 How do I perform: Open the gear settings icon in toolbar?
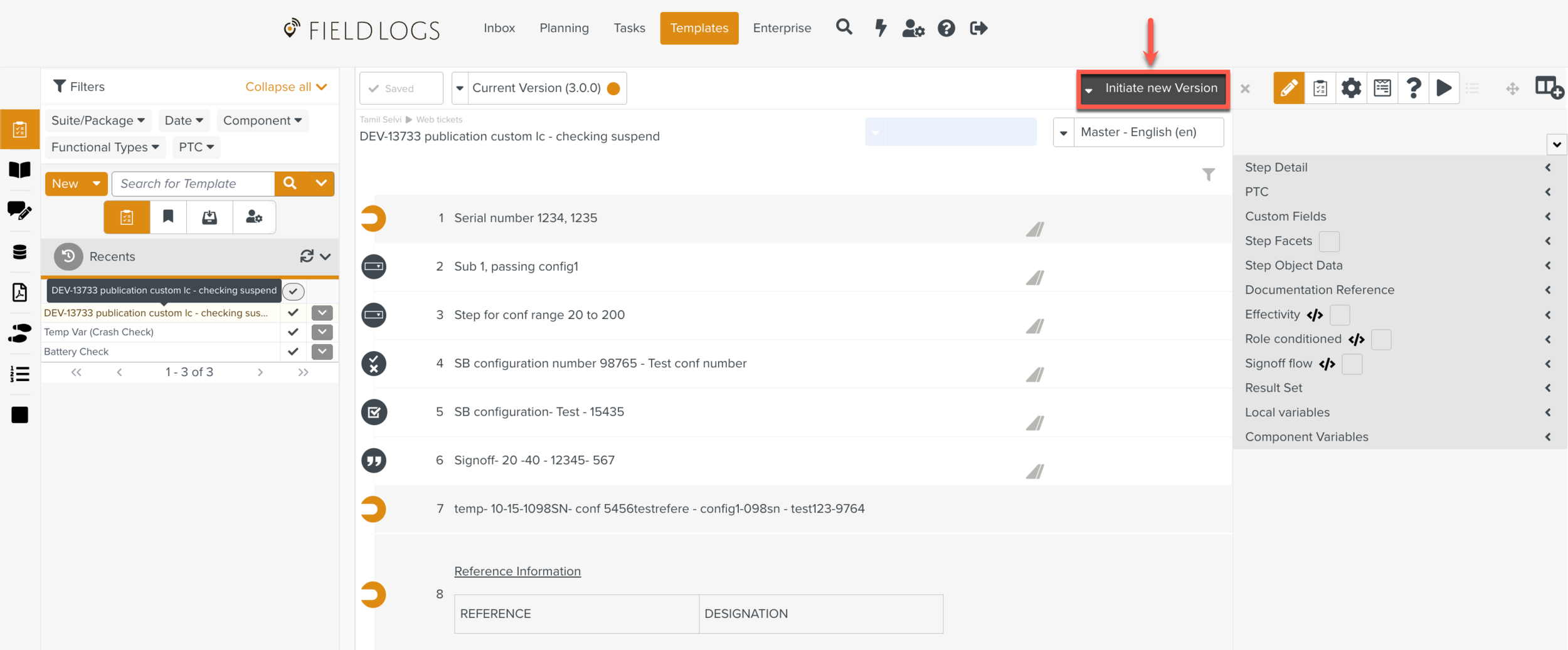pyautogui.click(x=1351, y=88)
